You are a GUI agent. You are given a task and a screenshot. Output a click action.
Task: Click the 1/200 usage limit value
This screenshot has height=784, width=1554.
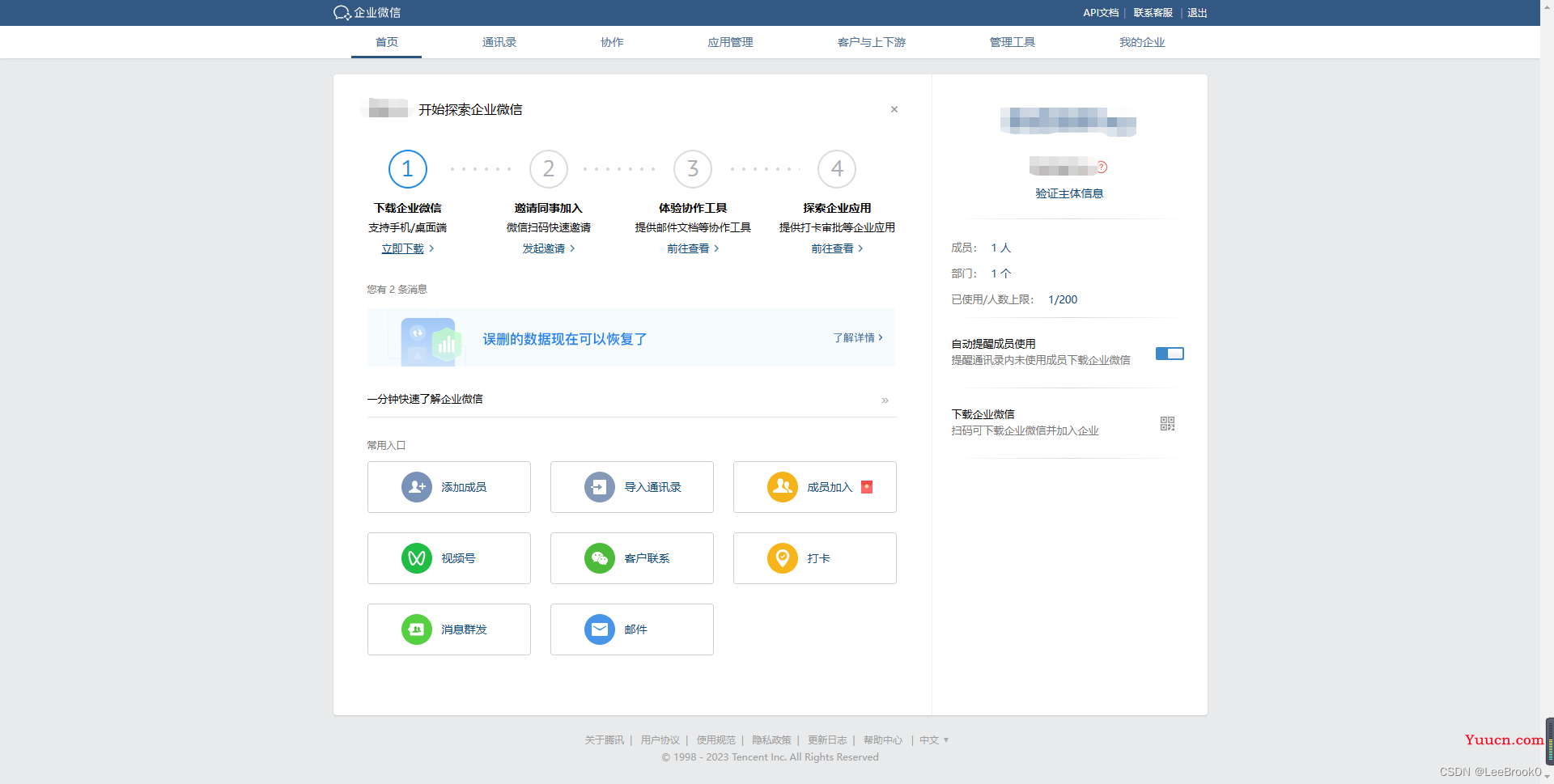pos(1063,299)
